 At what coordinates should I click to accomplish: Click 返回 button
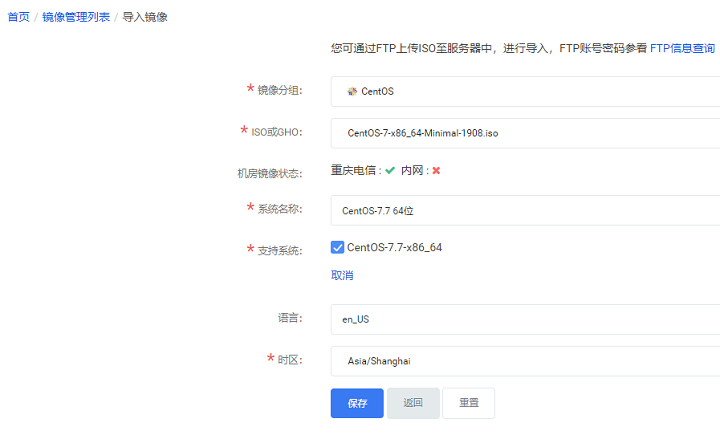(413, 403)
